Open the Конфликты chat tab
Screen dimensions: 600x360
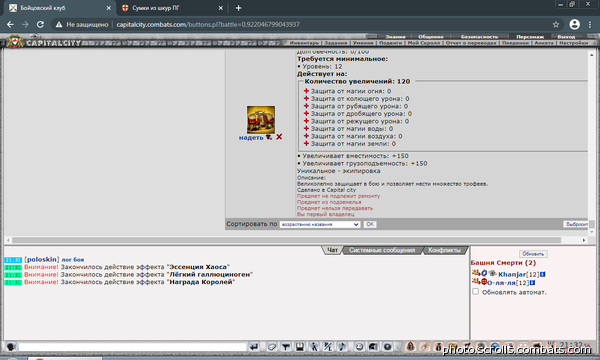(x=444, y=250)
